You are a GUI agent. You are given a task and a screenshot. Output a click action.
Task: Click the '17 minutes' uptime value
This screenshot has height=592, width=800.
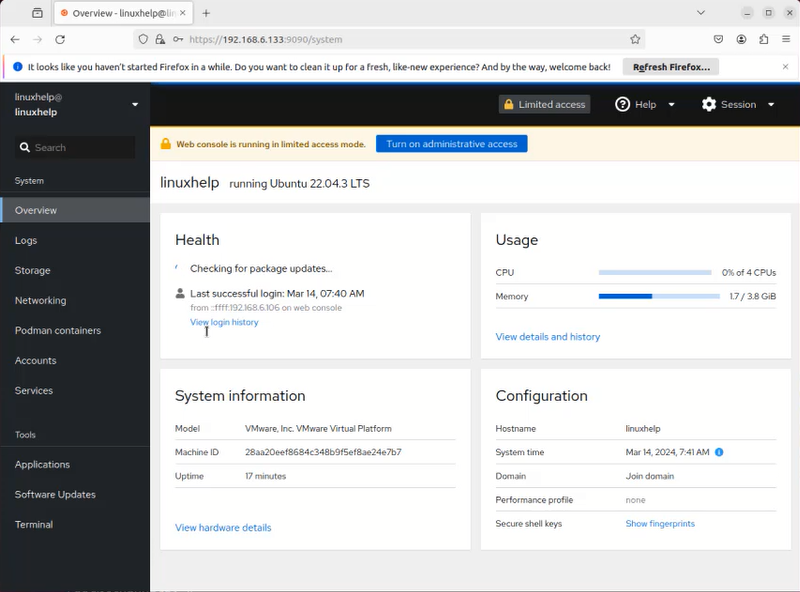pos(265,476)
